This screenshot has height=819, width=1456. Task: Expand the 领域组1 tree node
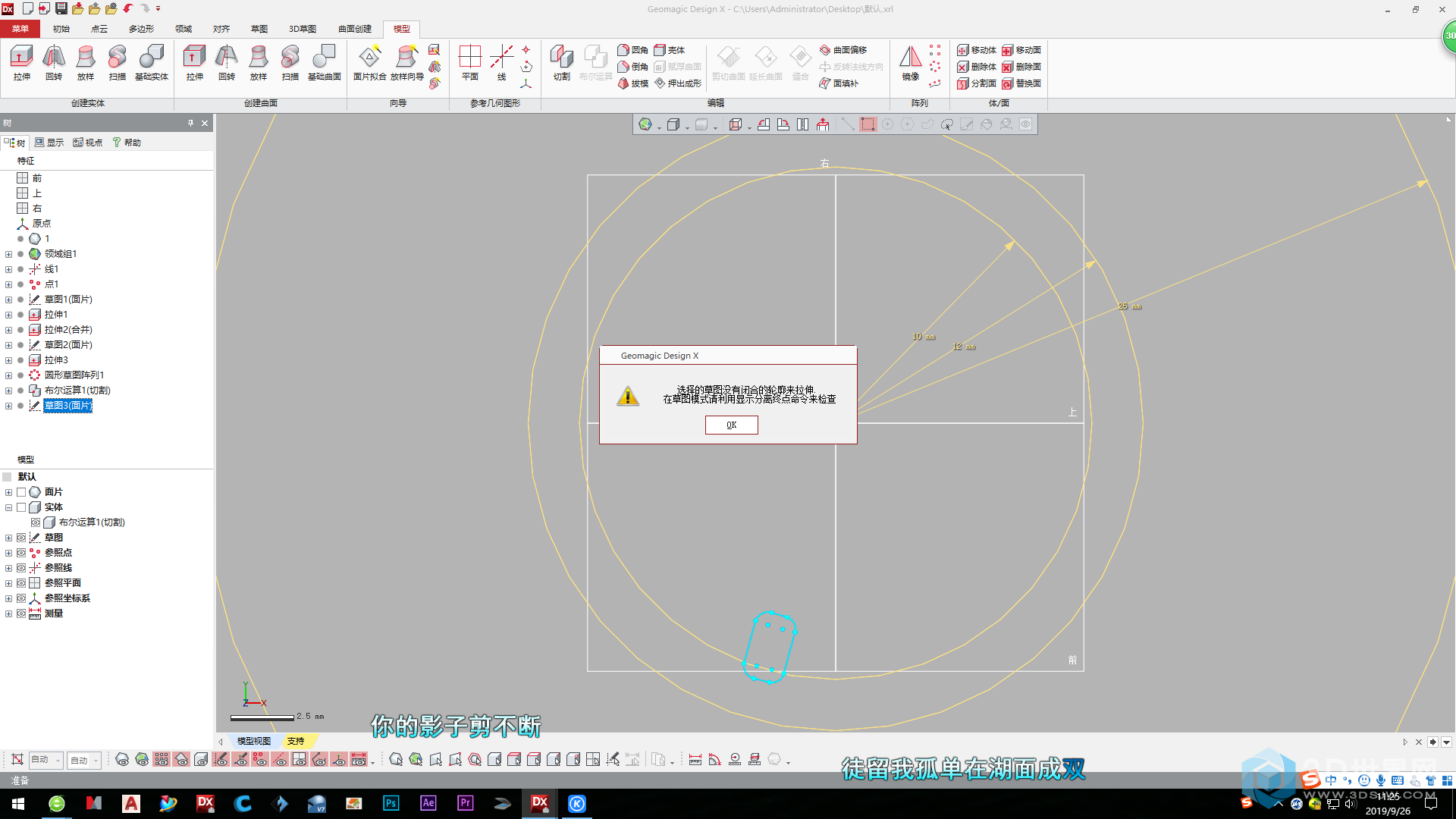click(x=8, y=254)
